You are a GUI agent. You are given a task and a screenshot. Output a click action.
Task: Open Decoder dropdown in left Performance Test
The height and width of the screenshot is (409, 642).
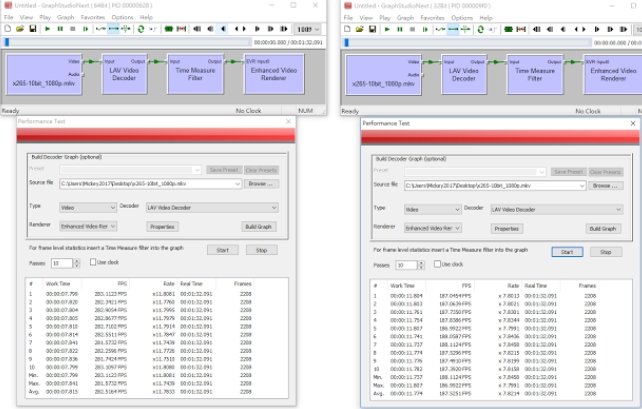[274, 208]
